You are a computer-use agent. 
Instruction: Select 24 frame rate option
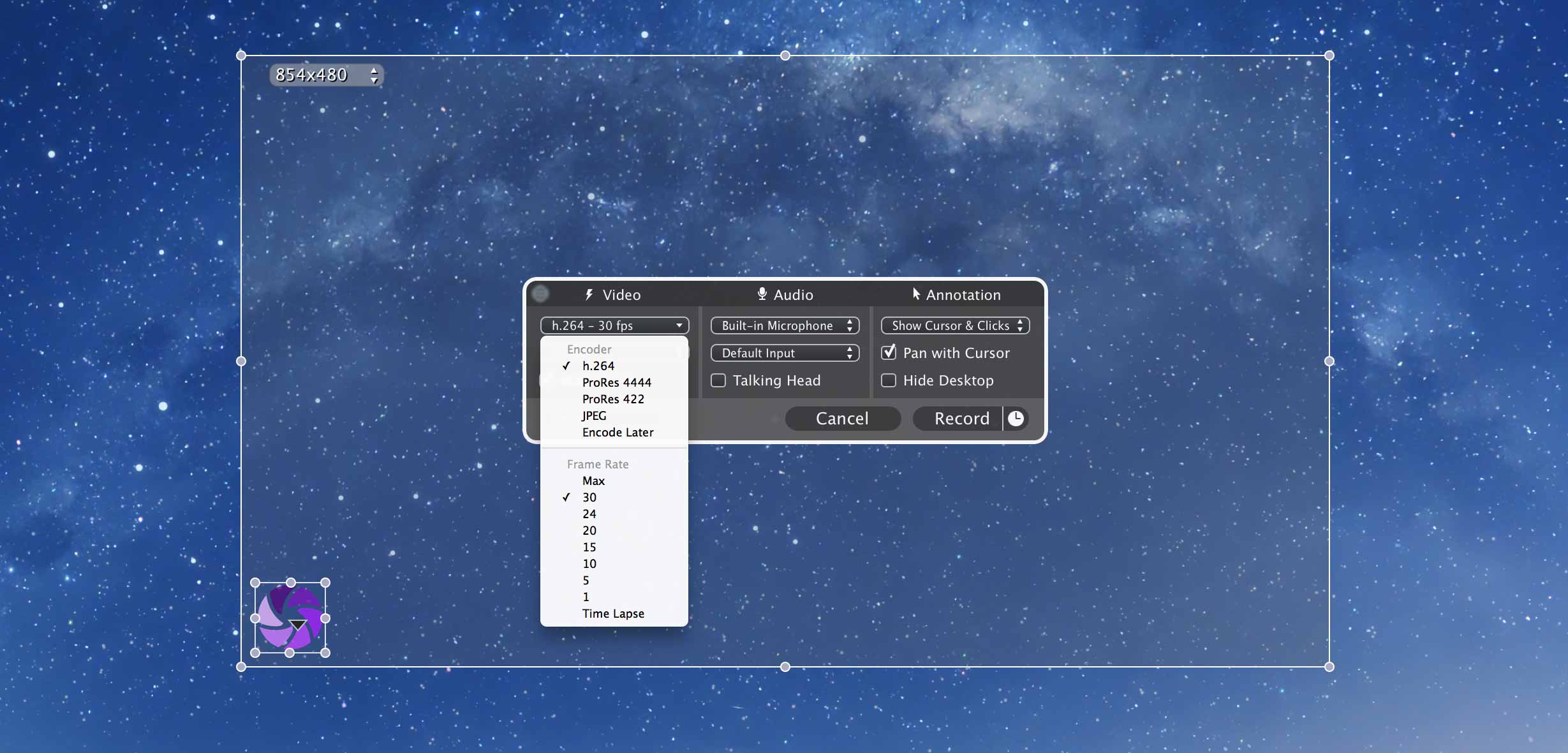pos(614,514)
